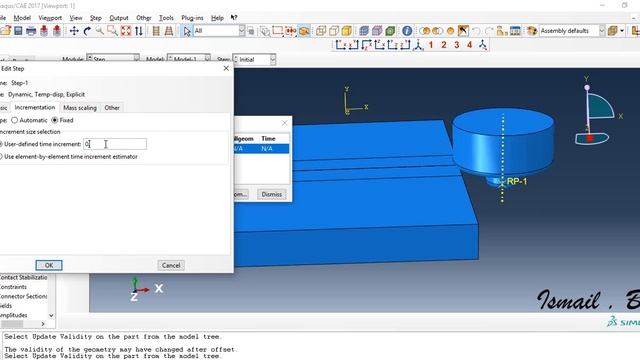The width and height of the screenshot is (640, 360).
Task: Click the Redo arrow icon
Action: coord(489,31)
